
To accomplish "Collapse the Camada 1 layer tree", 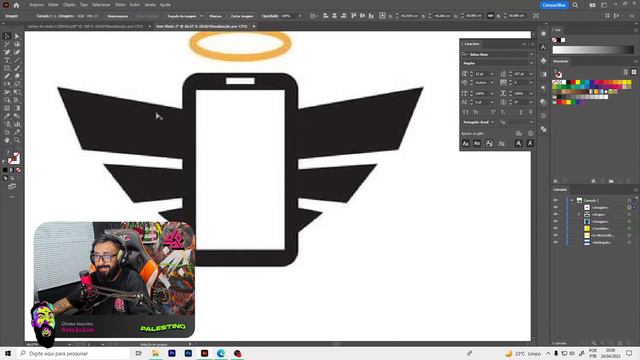I will pyautogui.click(x=572, y=200).
